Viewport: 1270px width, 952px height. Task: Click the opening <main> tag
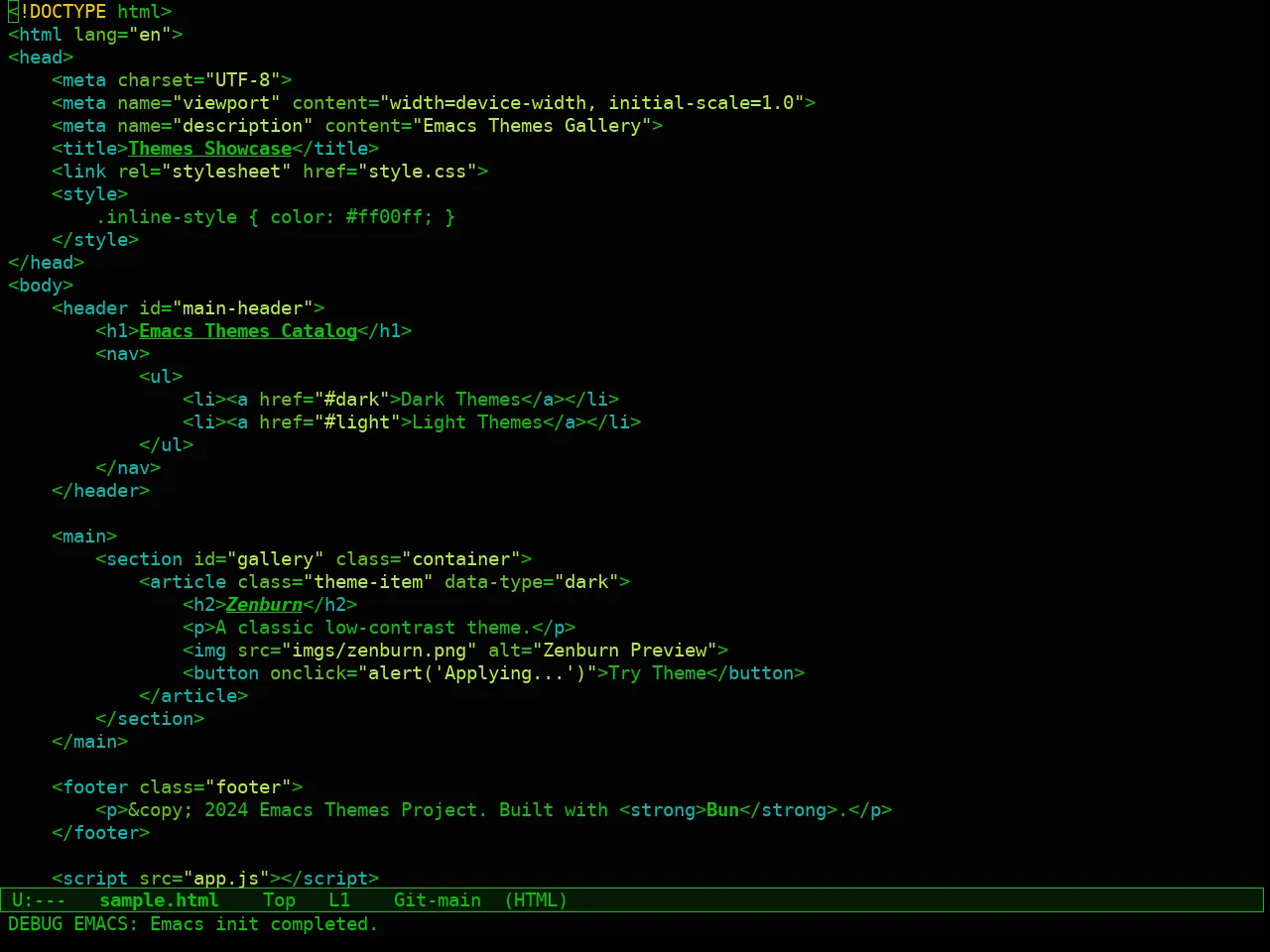84,536
